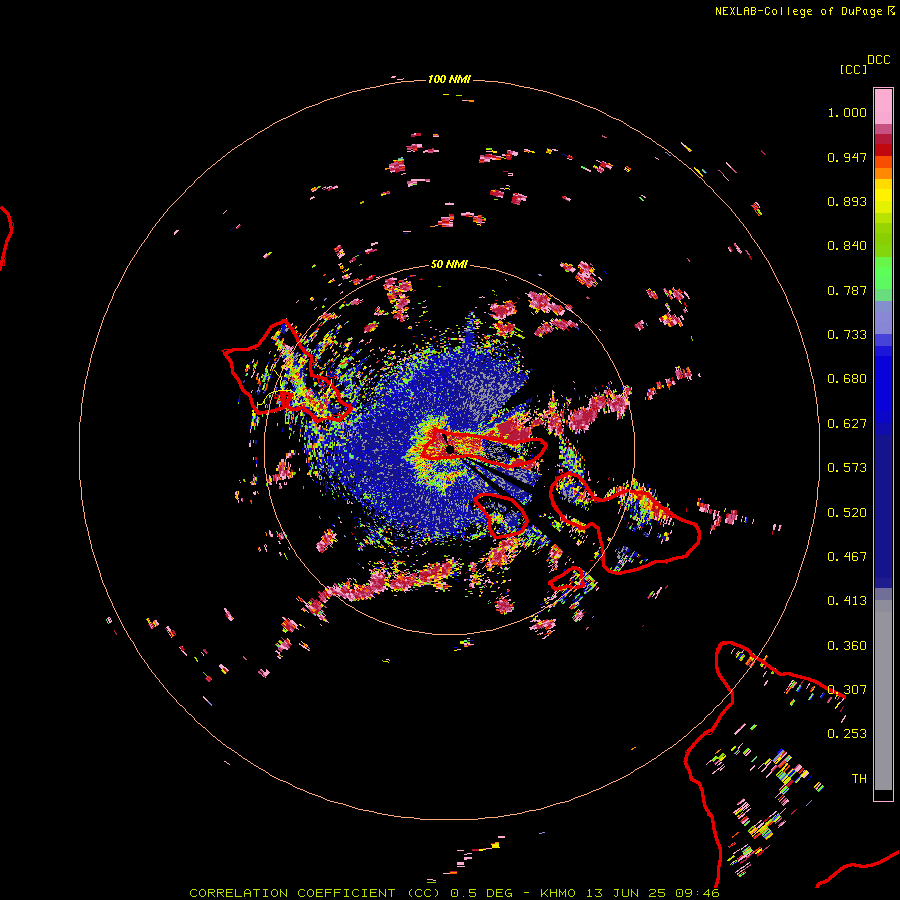Click the TH label on colorbar
Viewport: 900px width, 900px height.
click(x=859, y=779)
